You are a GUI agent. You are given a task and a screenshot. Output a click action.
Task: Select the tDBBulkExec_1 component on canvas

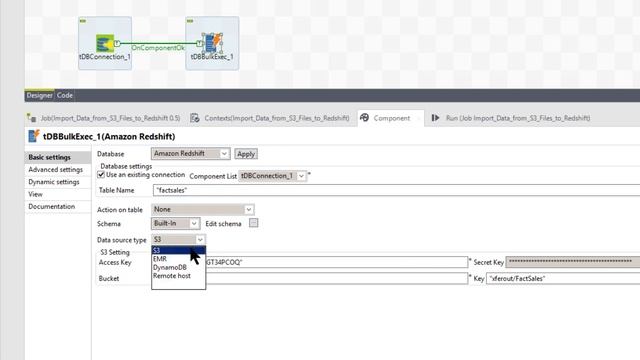(x=212, y=43)
